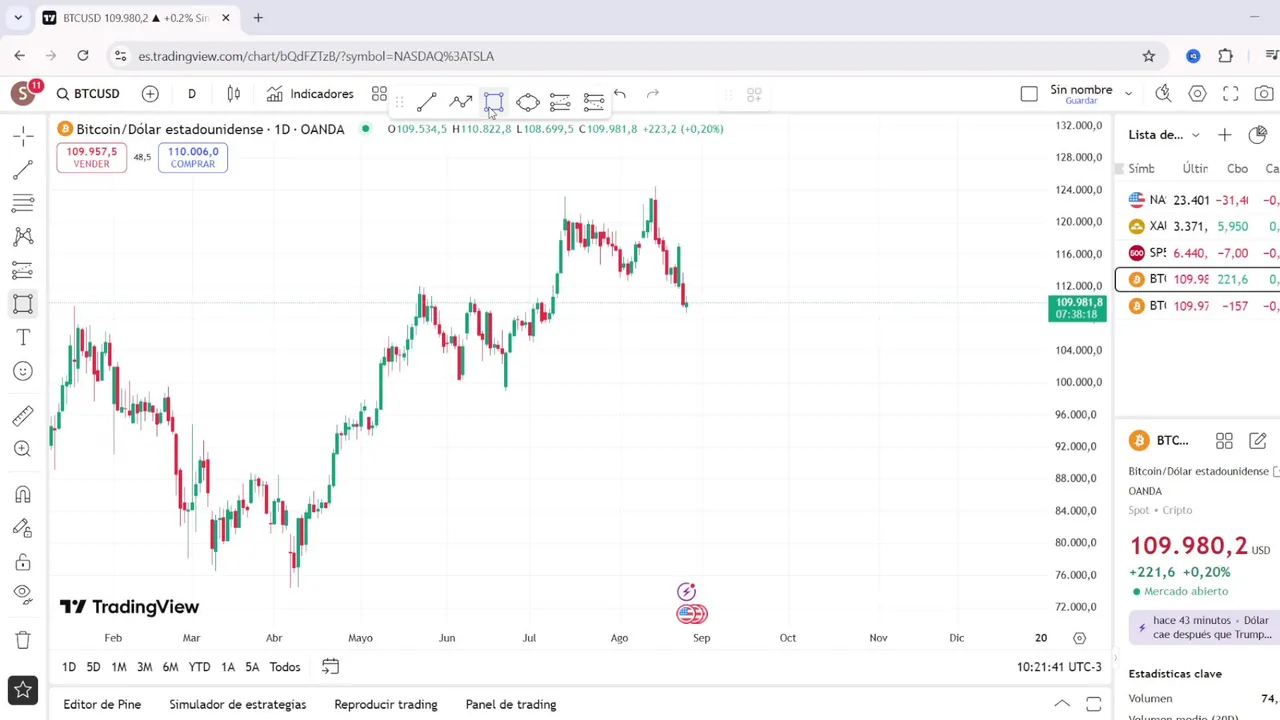
Task: Select the Text annotation tool
Action: pyautogui.click(x=23, y=338)
